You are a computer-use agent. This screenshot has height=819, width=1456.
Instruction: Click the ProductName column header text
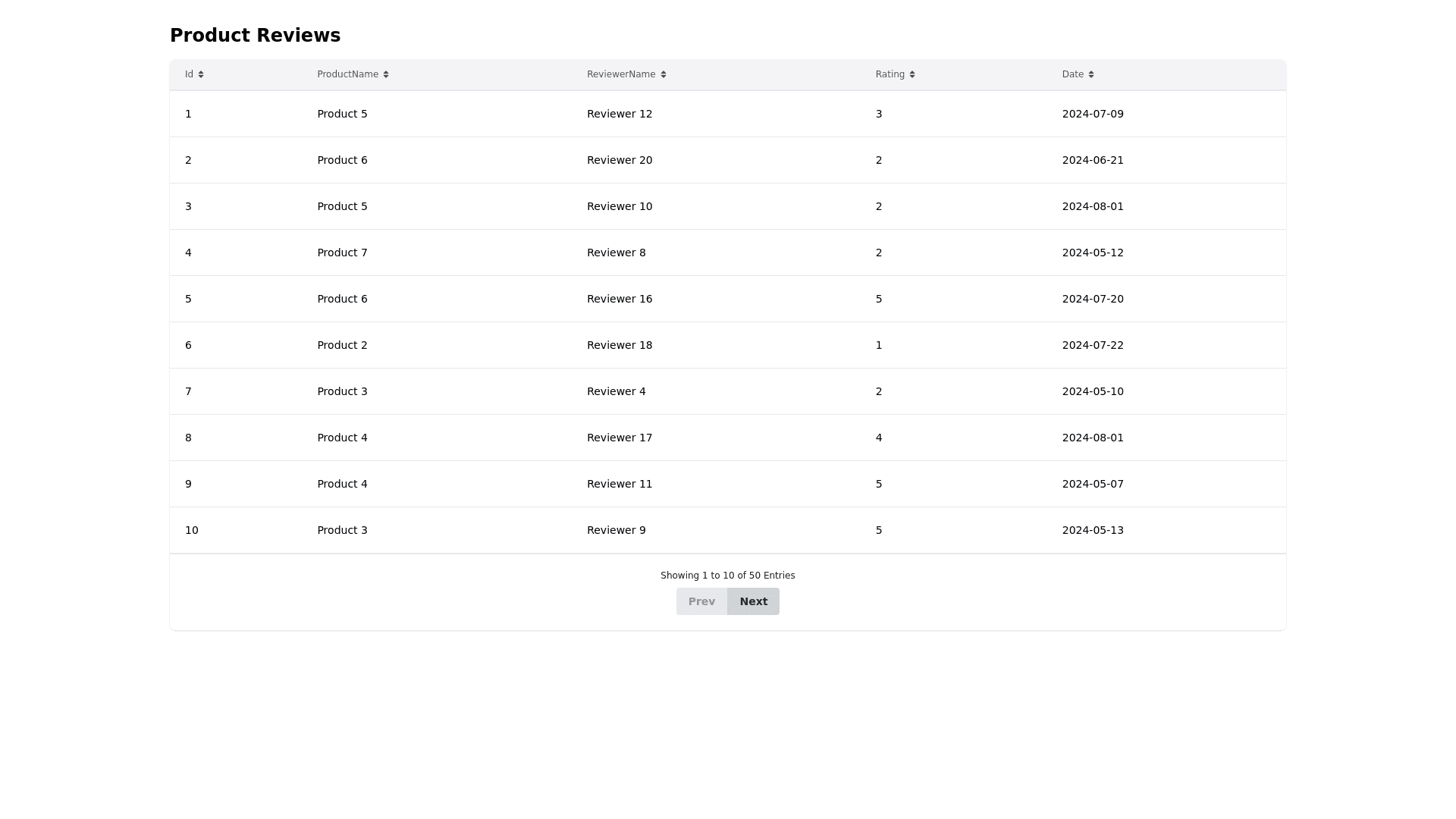(347, 74)
